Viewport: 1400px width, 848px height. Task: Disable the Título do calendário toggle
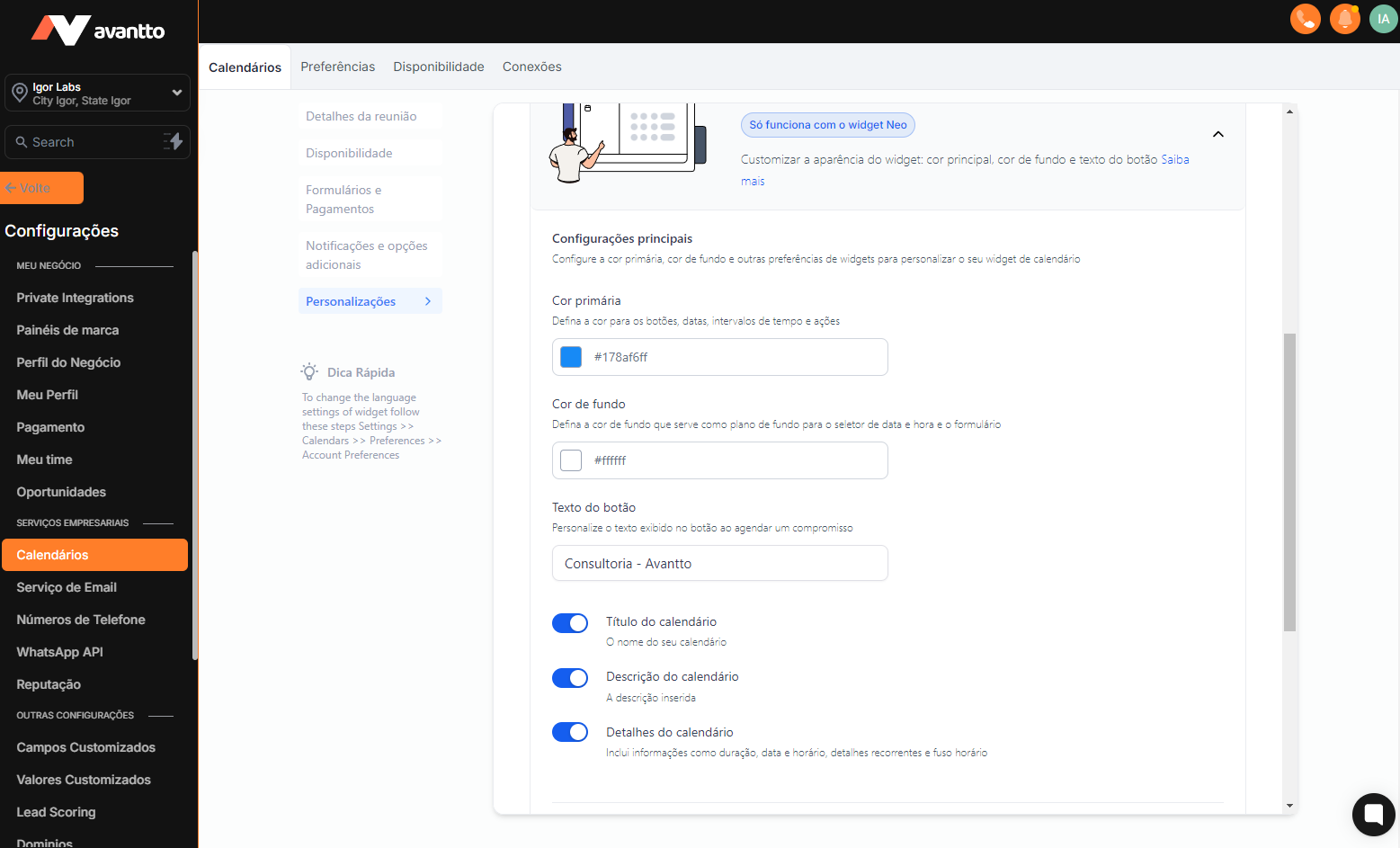570,623
